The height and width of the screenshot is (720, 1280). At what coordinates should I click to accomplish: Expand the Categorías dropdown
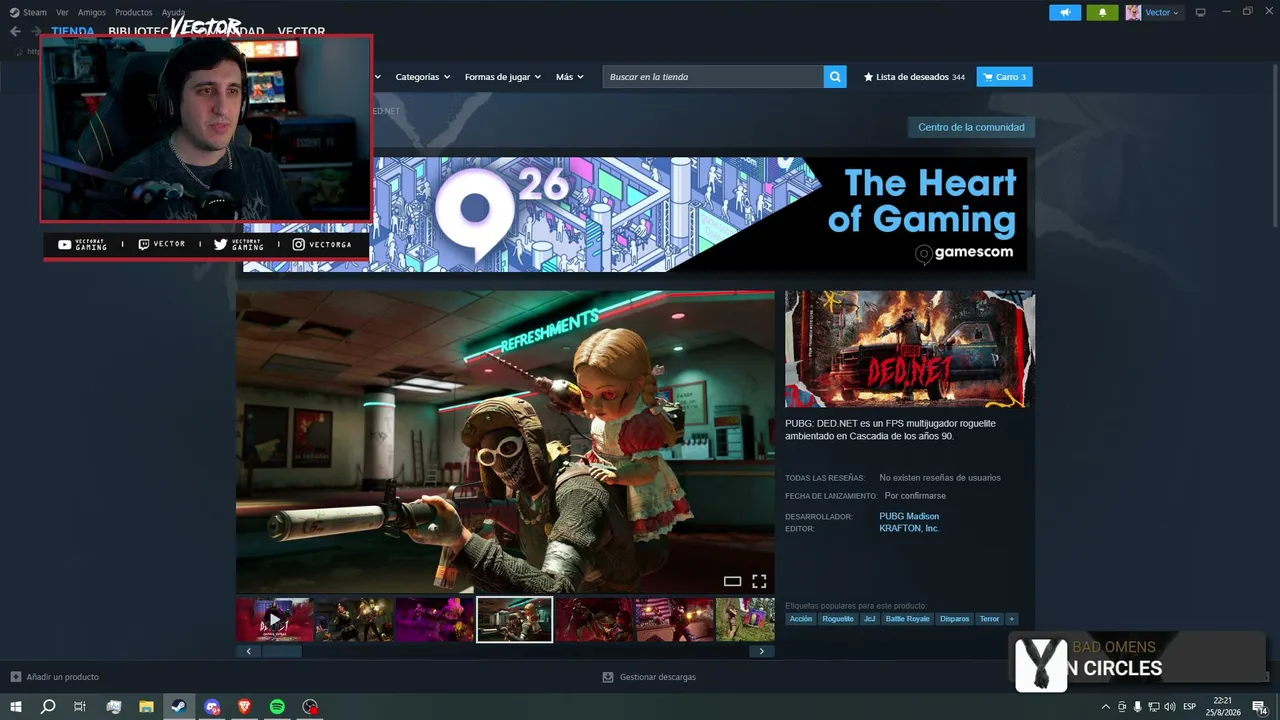coord(423,77)
